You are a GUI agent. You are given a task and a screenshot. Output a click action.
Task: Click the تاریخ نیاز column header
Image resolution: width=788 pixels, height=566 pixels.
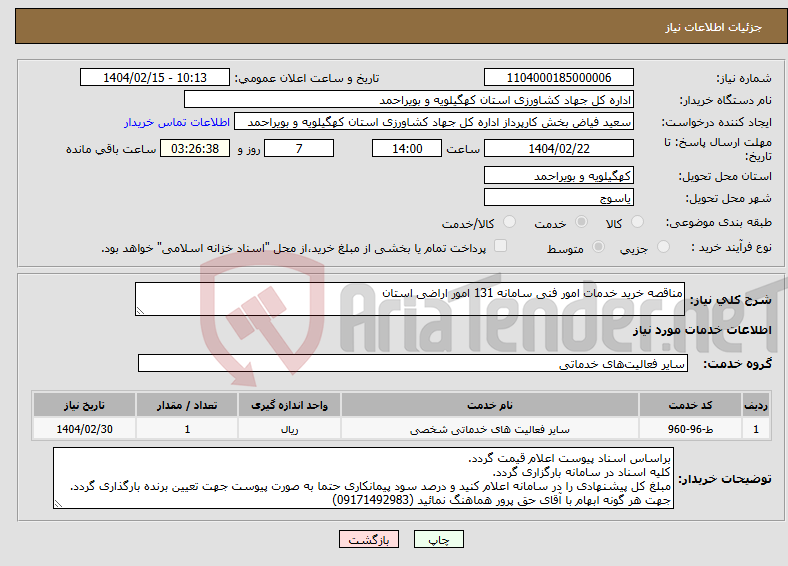tap(84, 405)
